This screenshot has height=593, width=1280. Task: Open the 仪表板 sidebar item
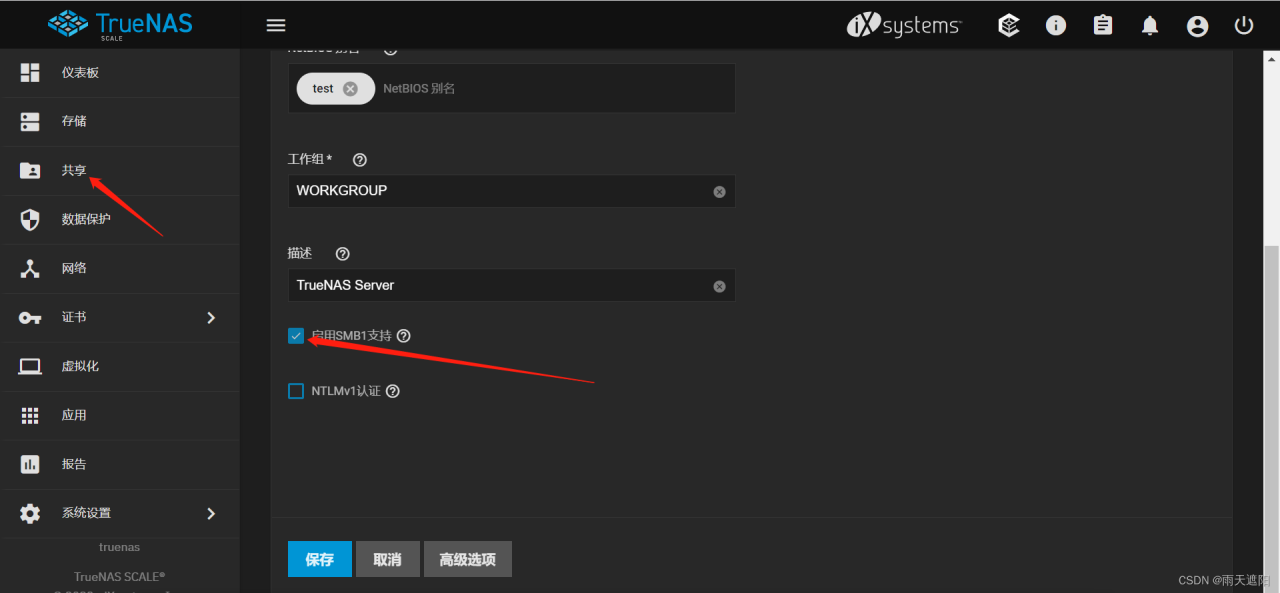[x=80, y=72]
